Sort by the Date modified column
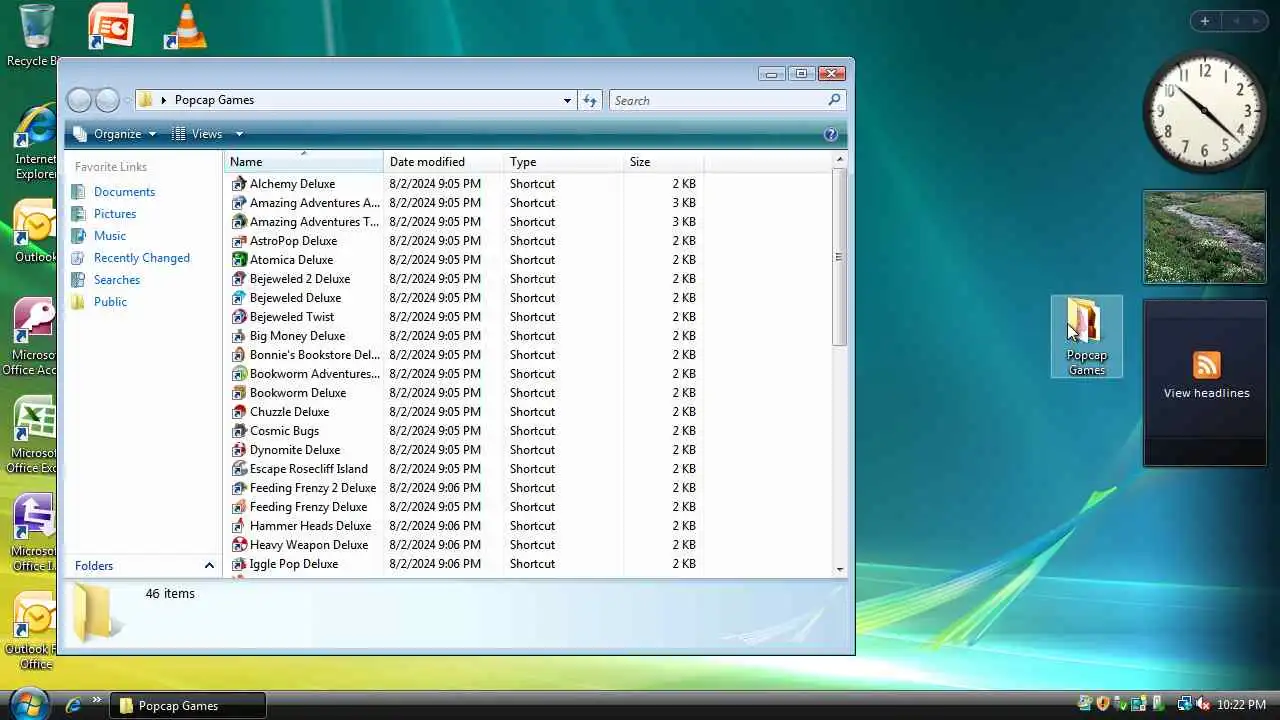1280x720 pixels. 443,162
